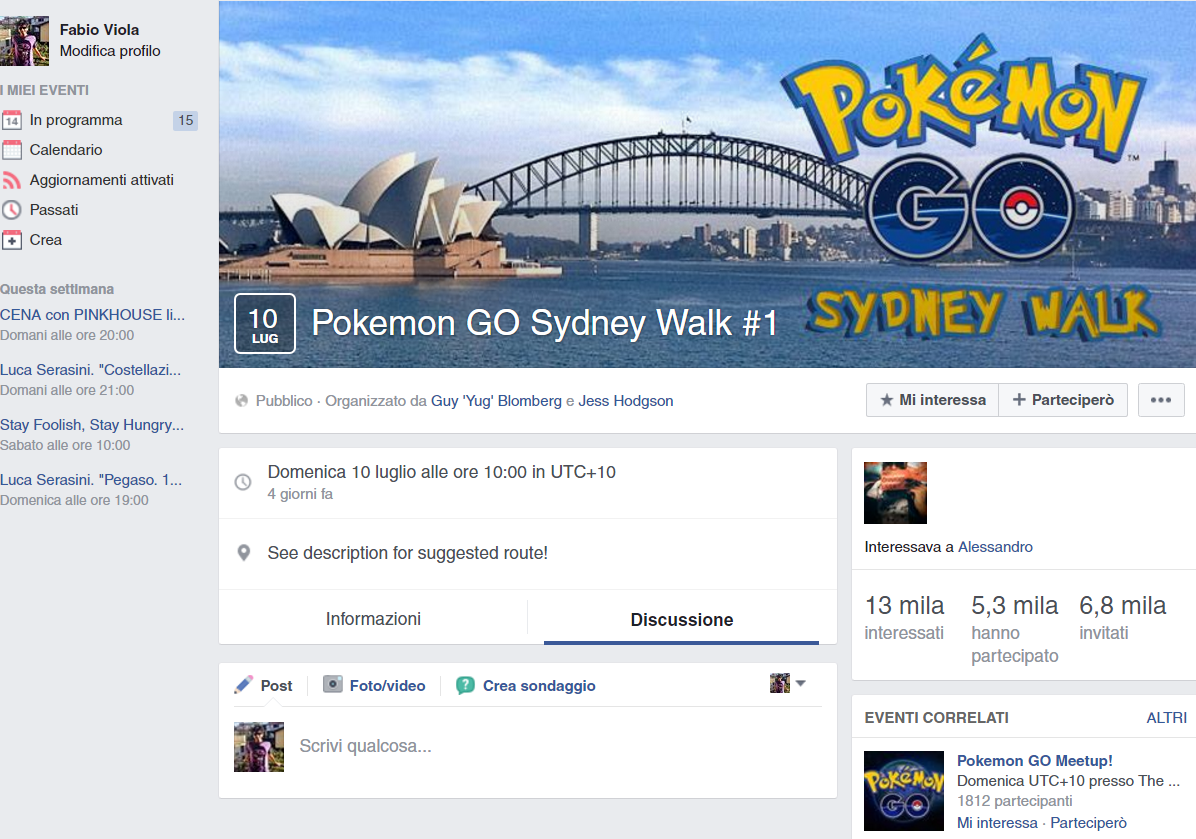Click the event time clock icon

pyautogui.click(x=243, y=482)
